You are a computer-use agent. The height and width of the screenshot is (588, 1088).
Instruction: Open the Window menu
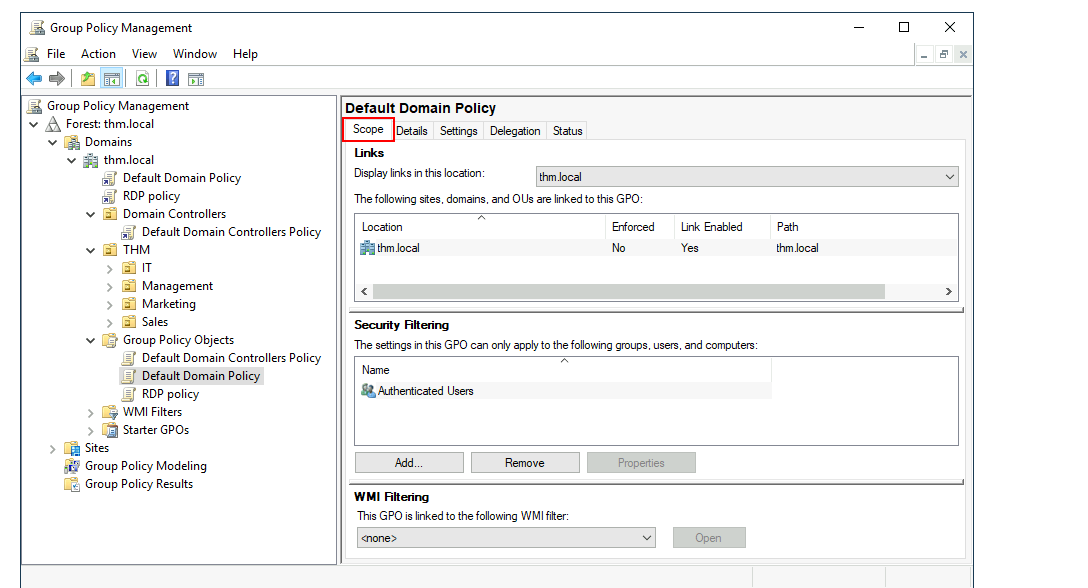coord(195,54)
